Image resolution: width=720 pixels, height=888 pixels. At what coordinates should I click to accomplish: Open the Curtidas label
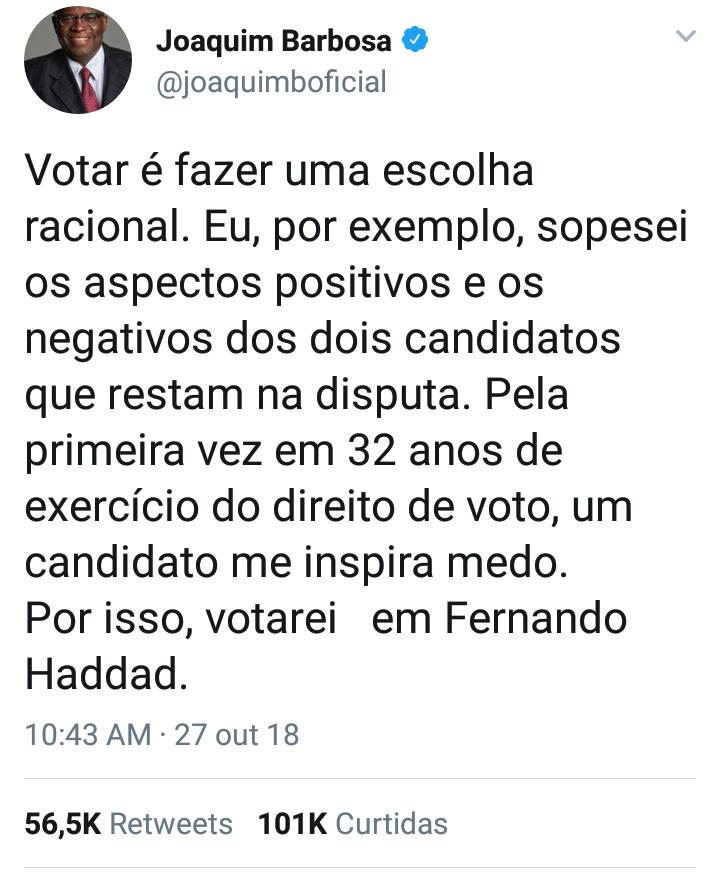[391, 824]
